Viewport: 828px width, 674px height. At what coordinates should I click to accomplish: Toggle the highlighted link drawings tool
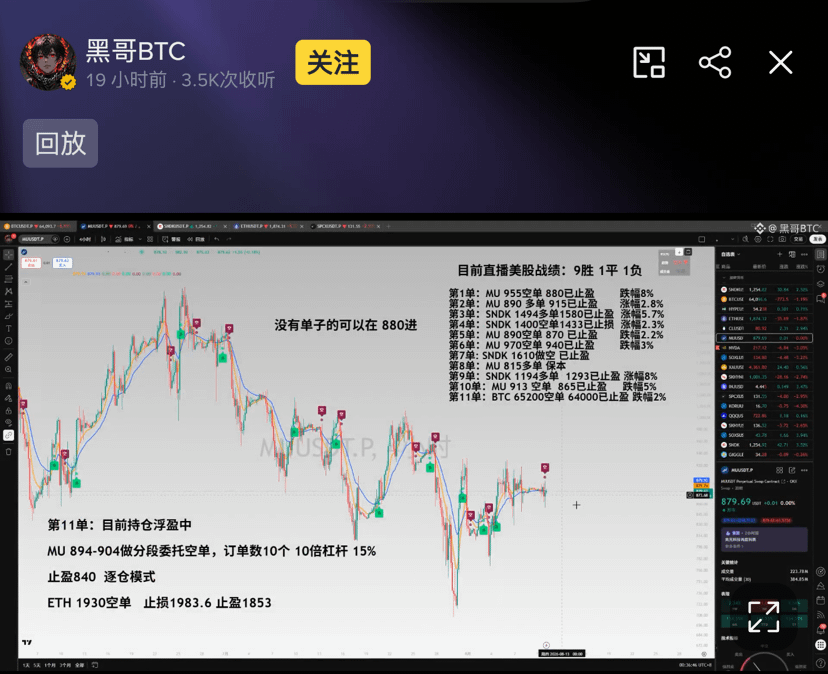coord(8,435)
